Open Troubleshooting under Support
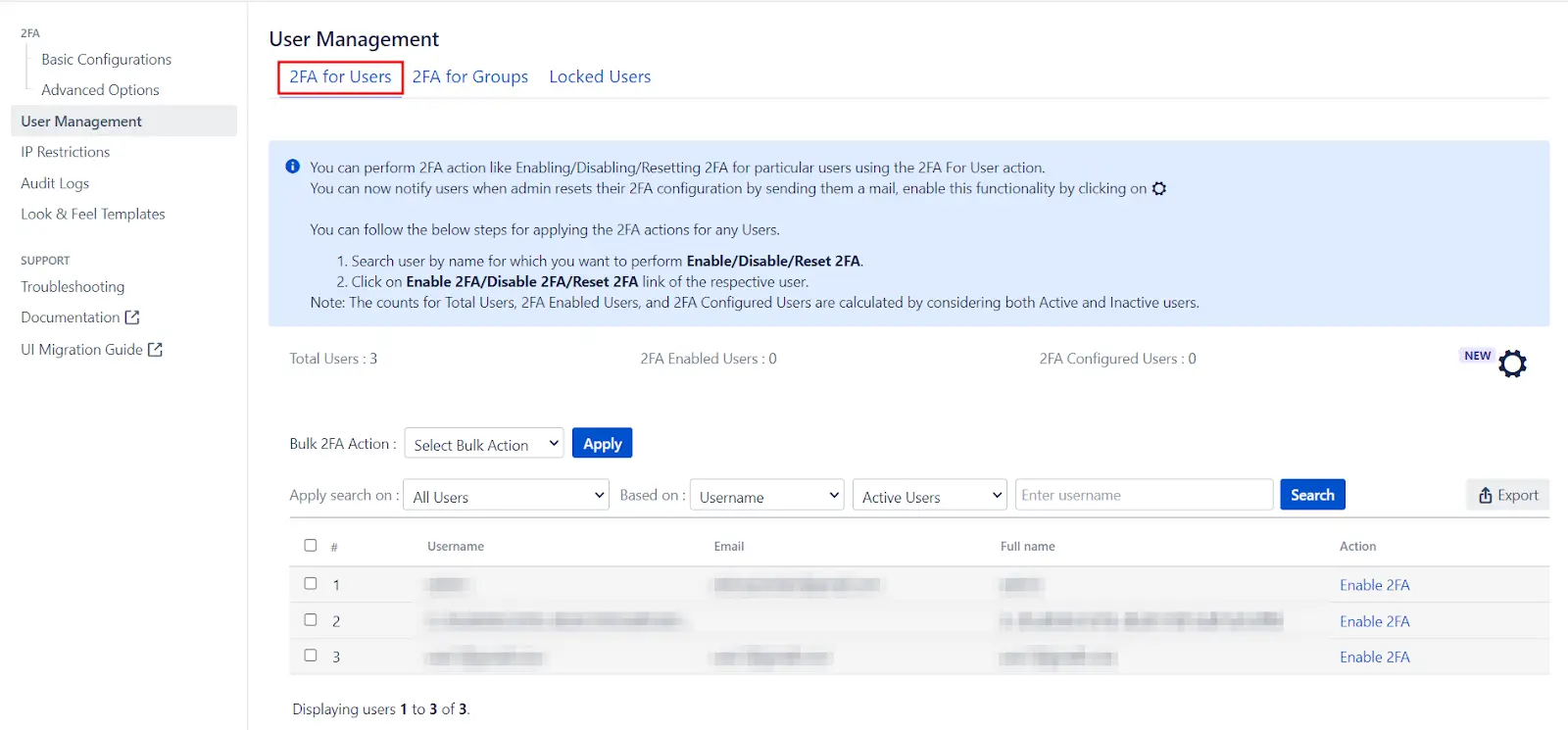 pyautogui.click(x=73, y=286)
